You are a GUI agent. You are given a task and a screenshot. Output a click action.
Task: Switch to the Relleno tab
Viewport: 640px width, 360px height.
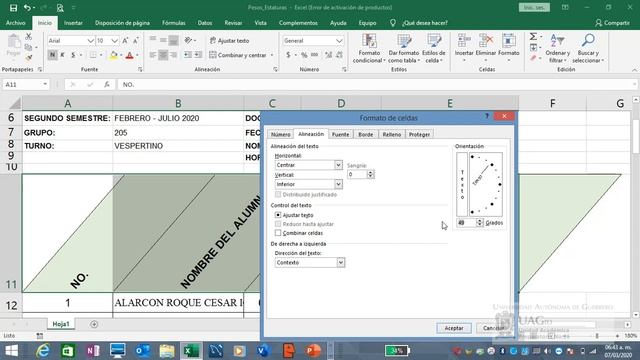[392, 134]
